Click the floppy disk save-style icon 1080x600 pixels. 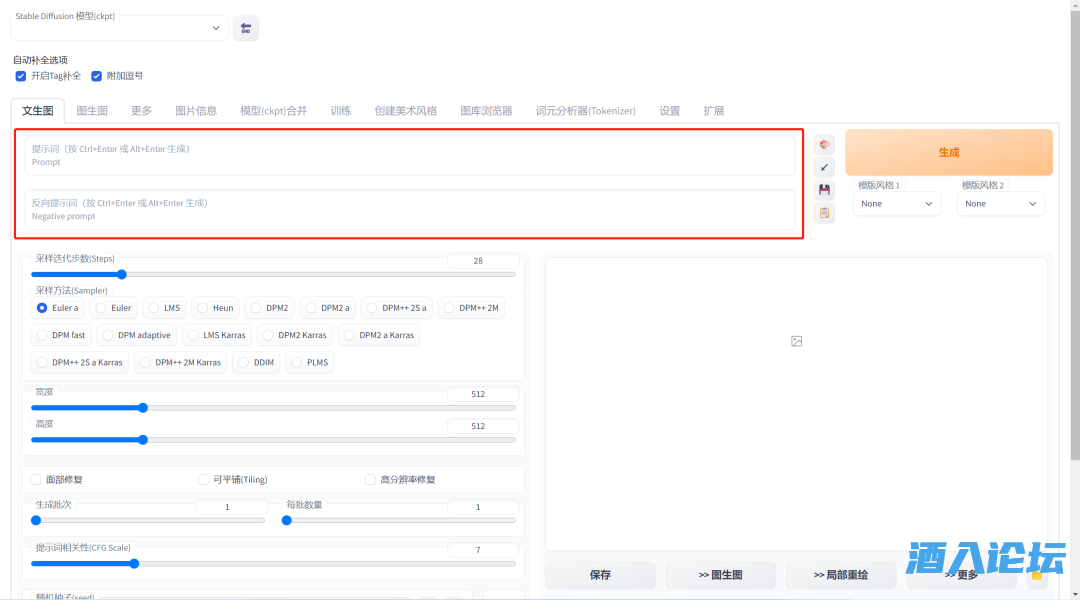tap(824, 190)
